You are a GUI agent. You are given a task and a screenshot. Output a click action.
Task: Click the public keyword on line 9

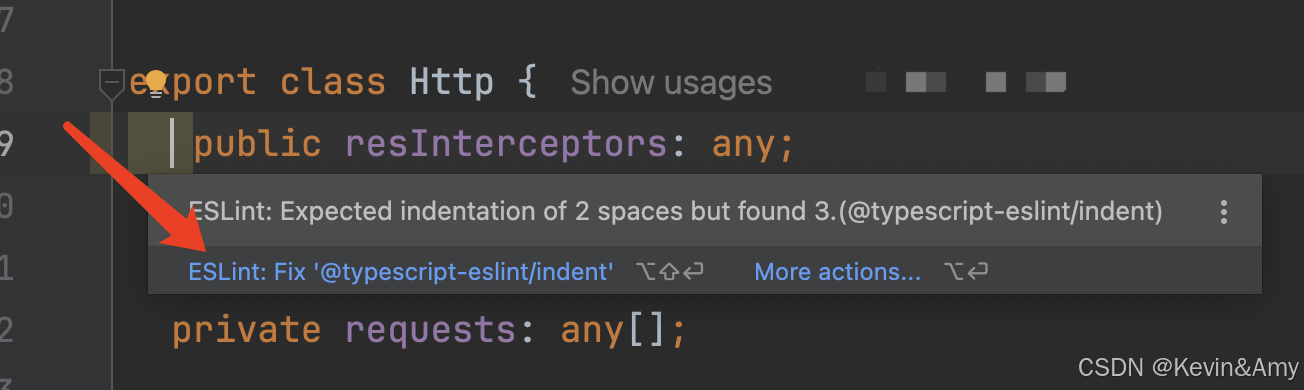click(258, 147)
